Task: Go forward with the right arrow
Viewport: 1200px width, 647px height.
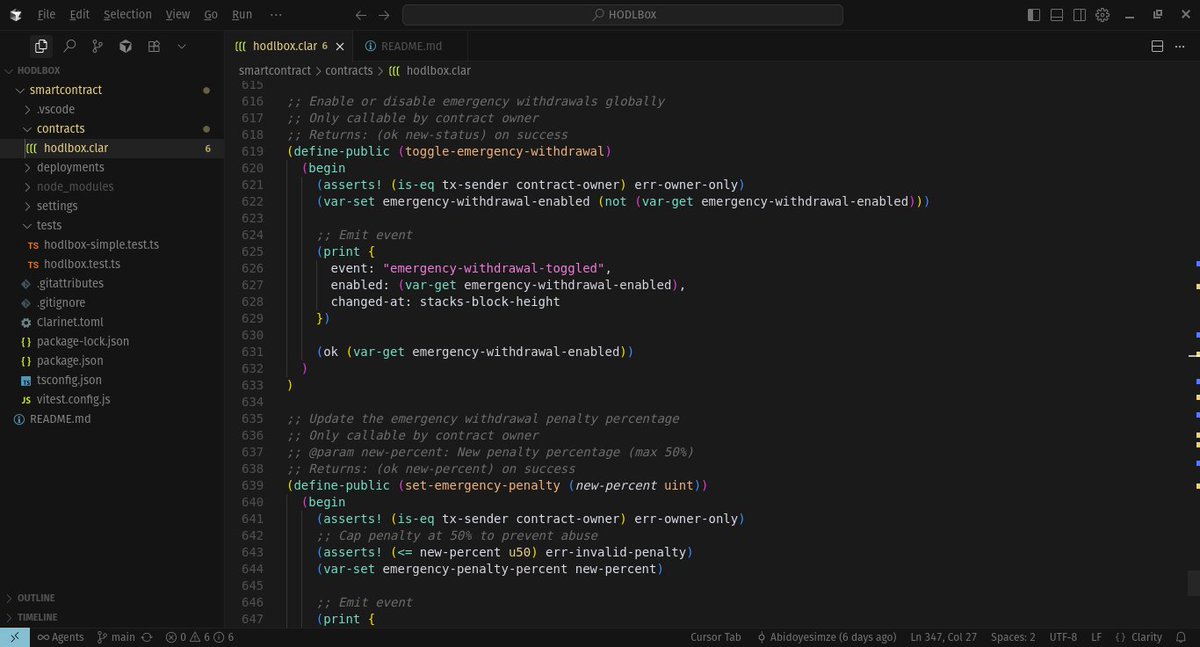Action: pyautogui.click(x=384, y=15)
